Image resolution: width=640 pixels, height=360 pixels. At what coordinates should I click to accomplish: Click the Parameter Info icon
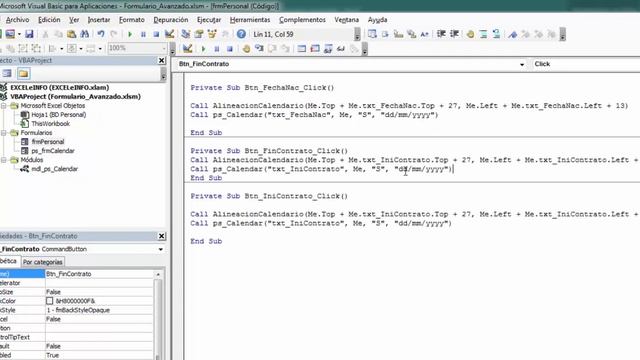pyautogui.click(x=411, y=34)
